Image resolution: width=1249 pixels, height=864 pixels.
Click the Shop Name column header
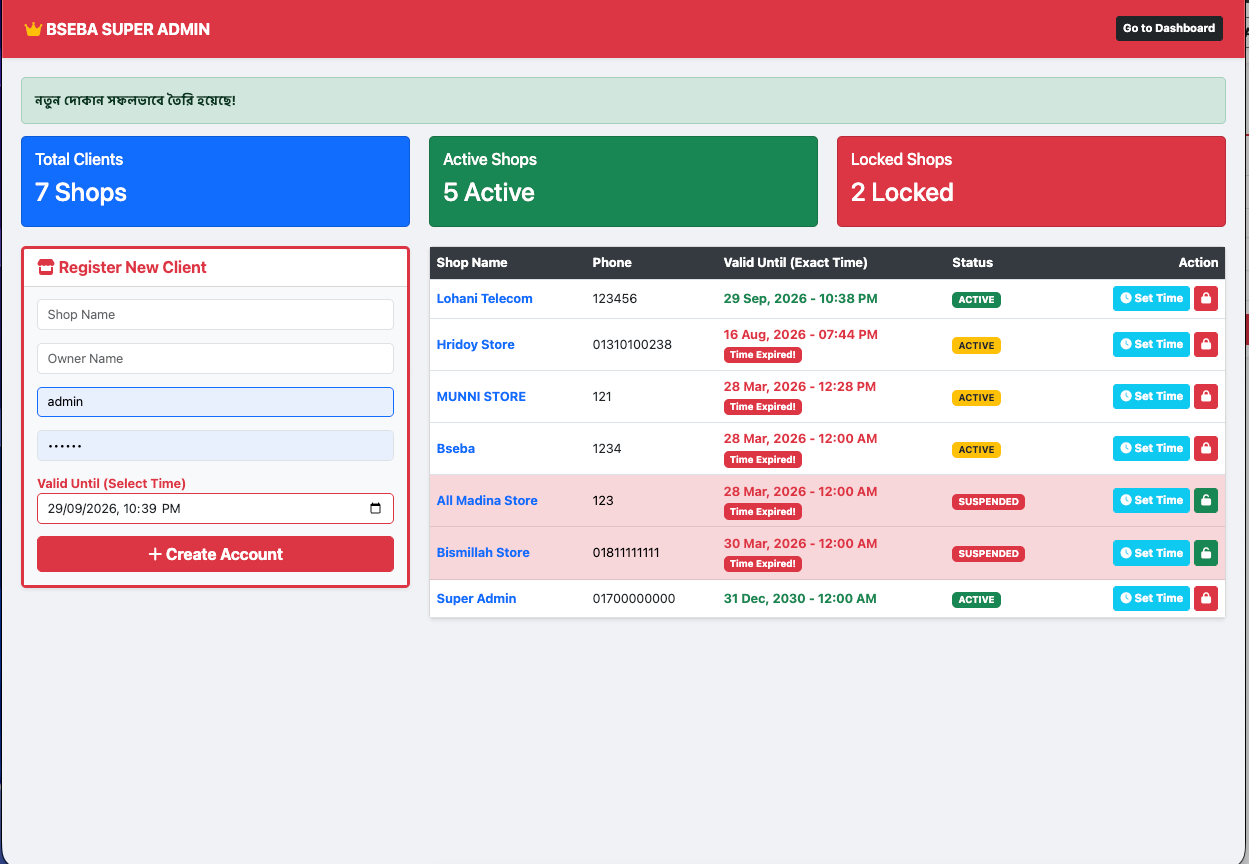click(x=472, y=262)
